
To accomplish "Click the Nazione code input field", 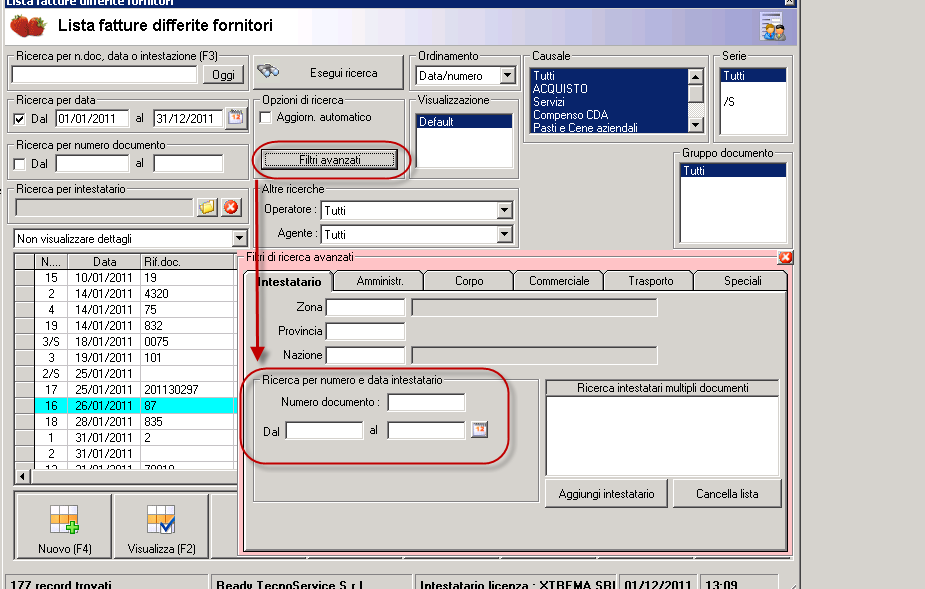I will [x=365, y=355].
